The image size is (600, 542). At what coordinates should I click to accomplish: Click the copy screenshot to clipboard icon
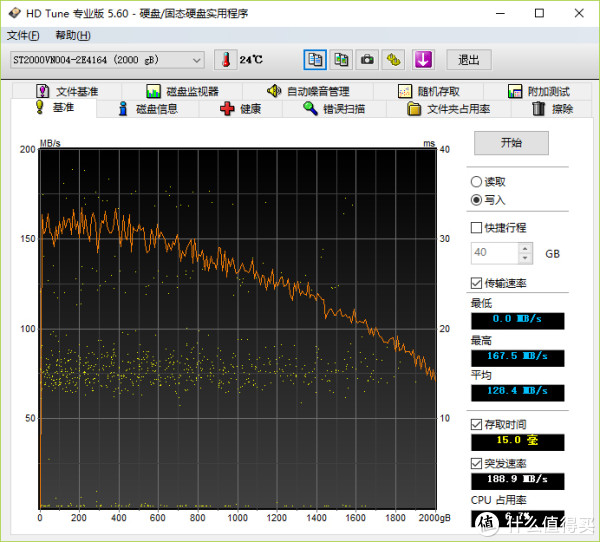point(341,60)
